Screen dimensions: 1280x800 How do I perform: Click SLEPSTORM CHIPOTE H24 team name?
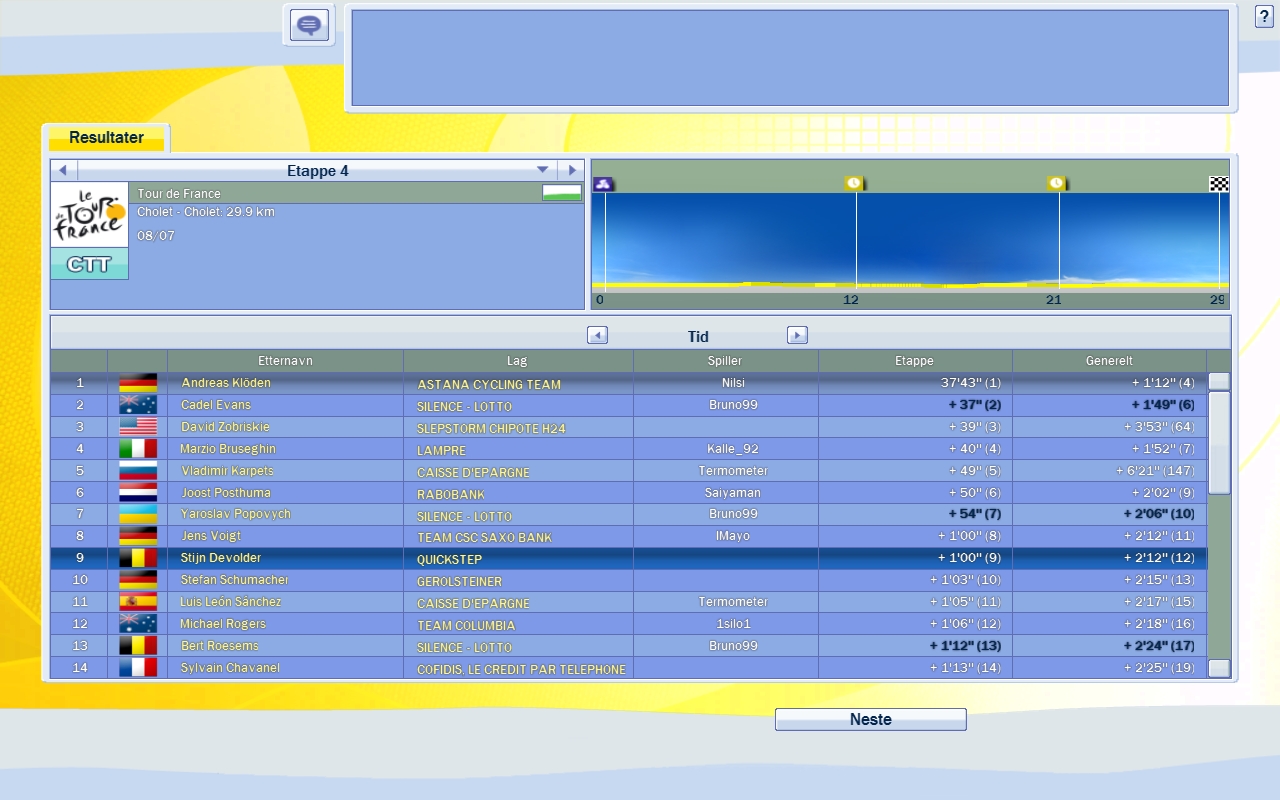tap(491, 429)
